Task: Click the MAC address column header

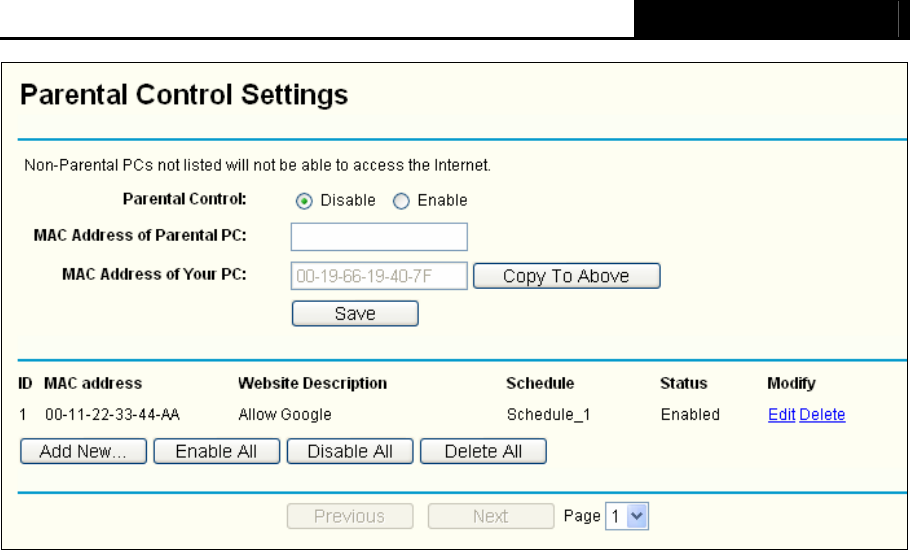Action: 93,383
